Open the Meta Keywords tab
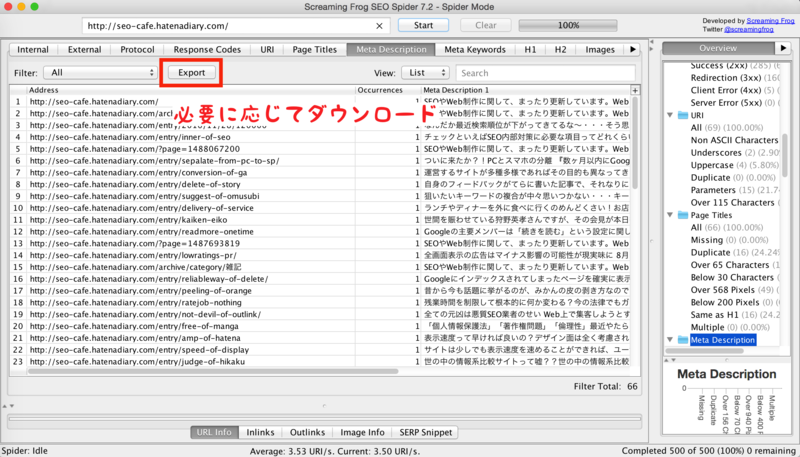 tap(475, 49)
